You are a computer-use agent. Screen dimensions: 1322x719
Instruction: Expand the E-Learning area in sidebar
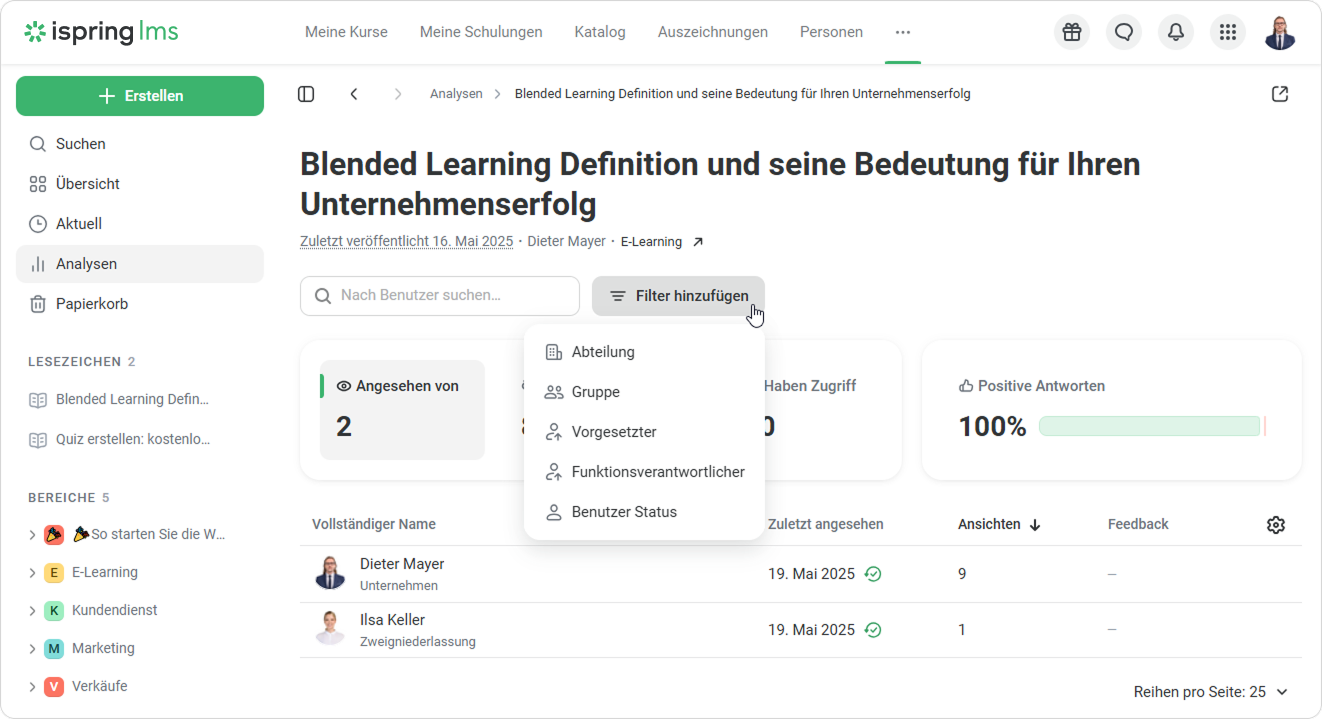(x=32, y=573)
